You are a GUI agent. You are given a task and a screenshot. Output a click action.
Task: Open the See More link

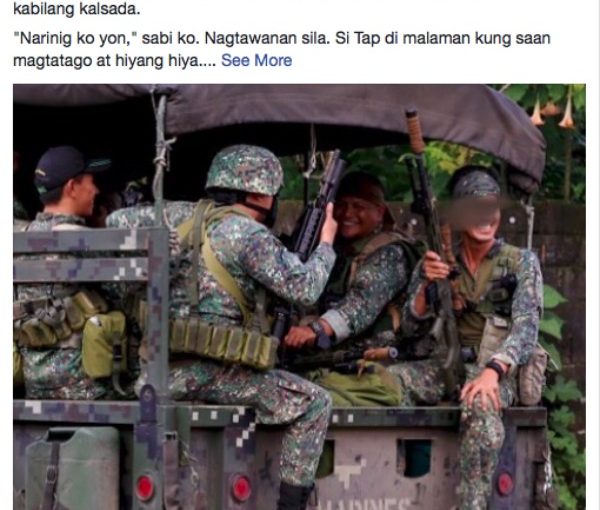click(x=256, y=60)
